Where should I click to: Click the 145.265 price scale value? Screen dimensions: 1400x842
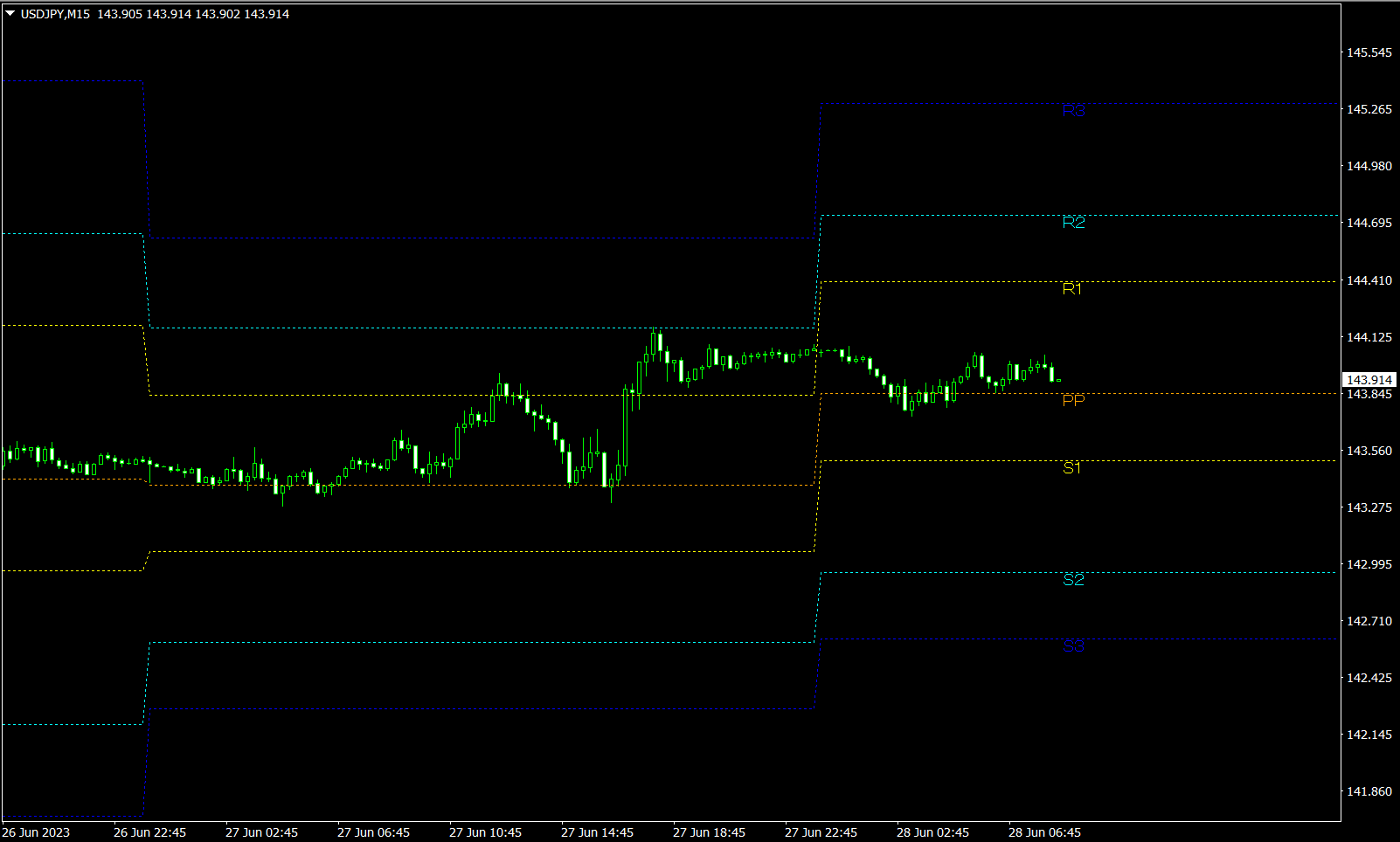point(1369,109)
